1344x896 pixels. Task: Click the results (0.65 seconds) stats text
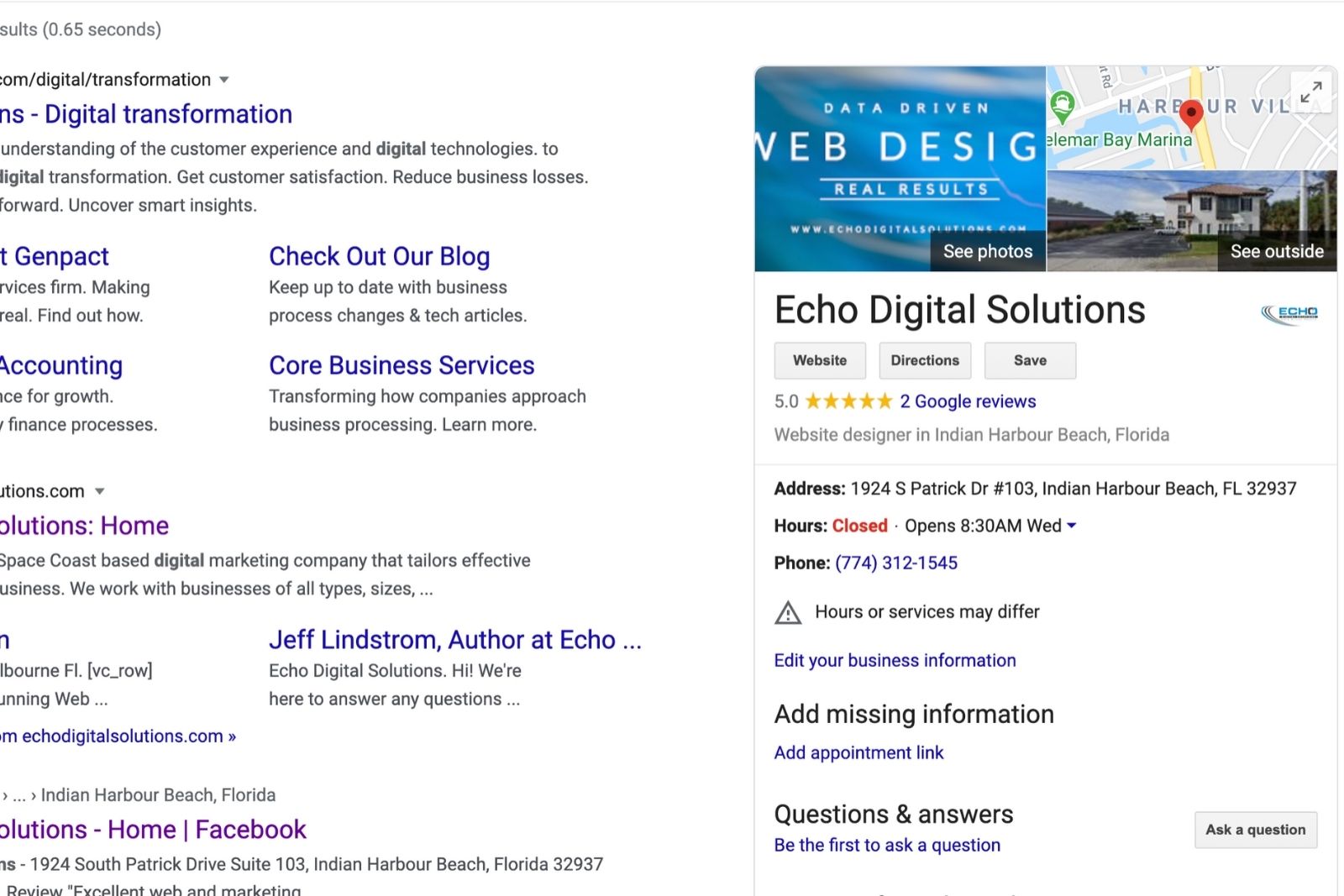coord(81,29)
